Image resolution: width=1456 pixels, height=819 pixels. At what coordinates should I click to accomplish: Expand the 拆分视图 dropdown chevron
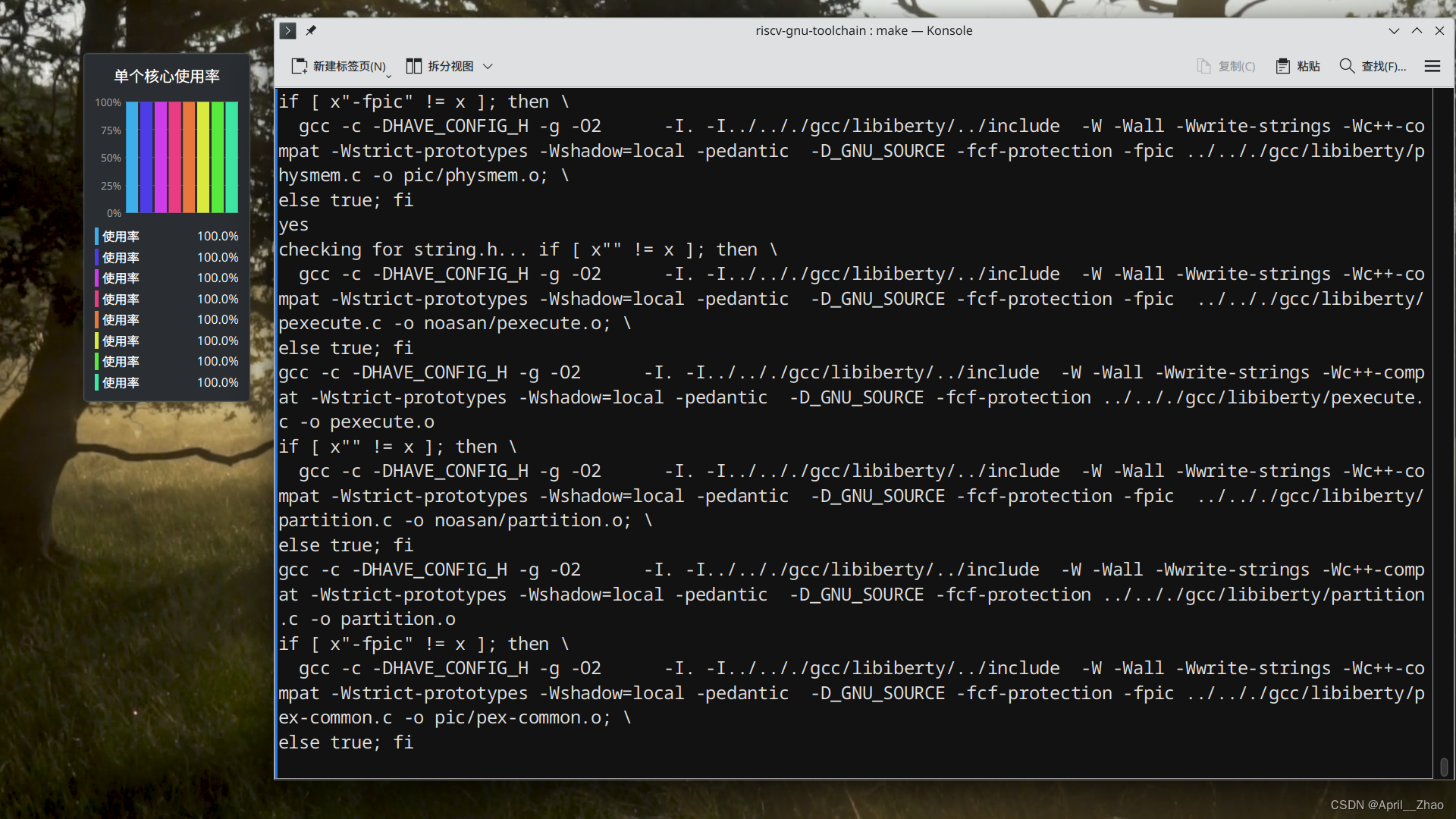488,67
